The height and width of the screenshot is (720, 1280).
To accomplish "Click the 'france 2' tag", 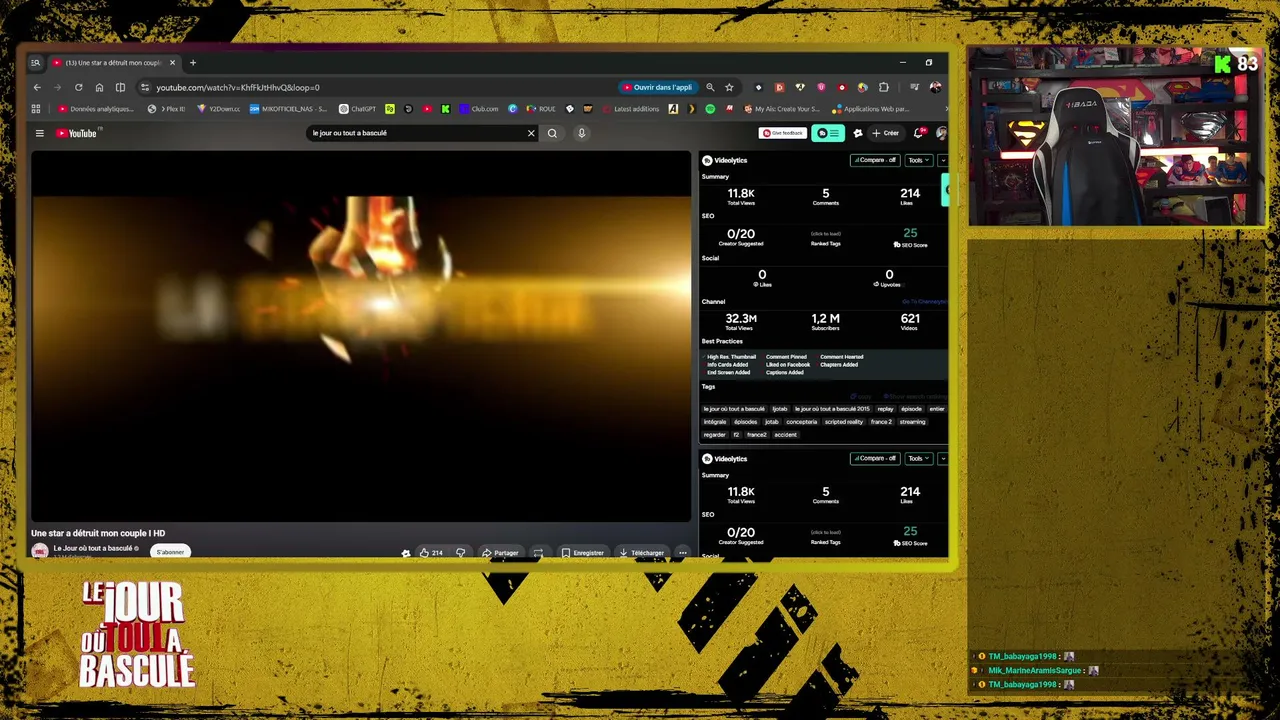I will (x=881, y=422).
